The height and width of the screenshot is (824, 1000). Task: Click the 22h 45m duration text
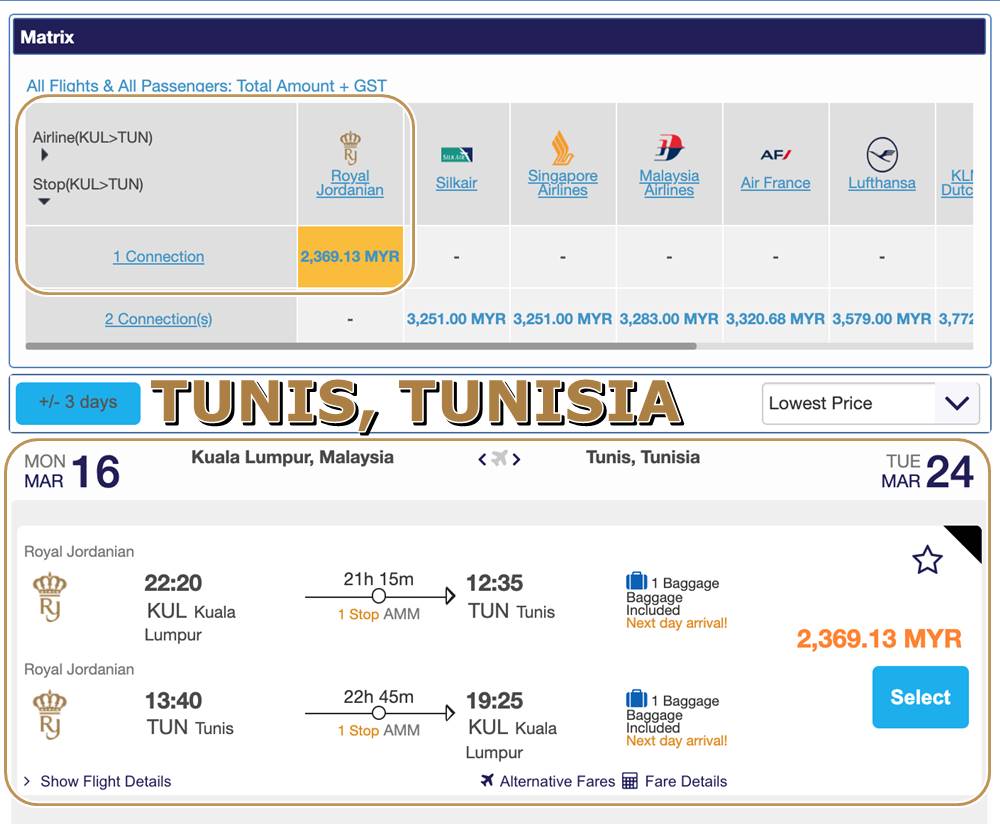point(379,696)
